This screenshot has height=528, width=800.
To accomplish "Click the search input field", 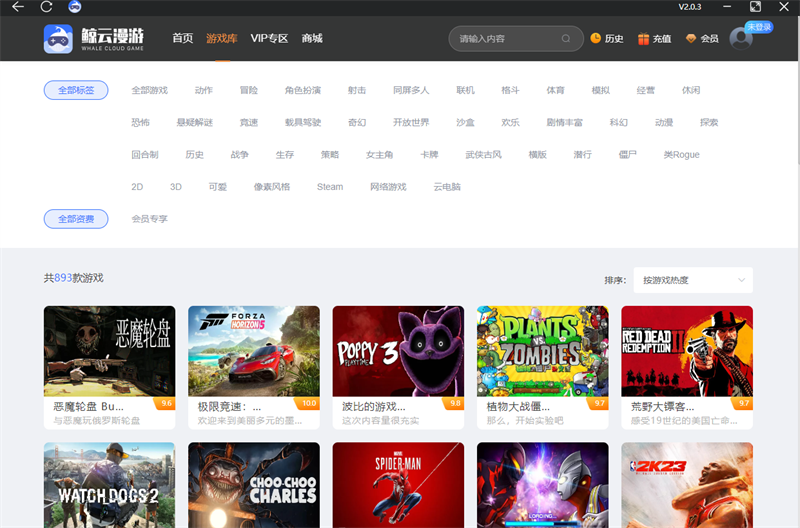I will (x=505, y=39).
